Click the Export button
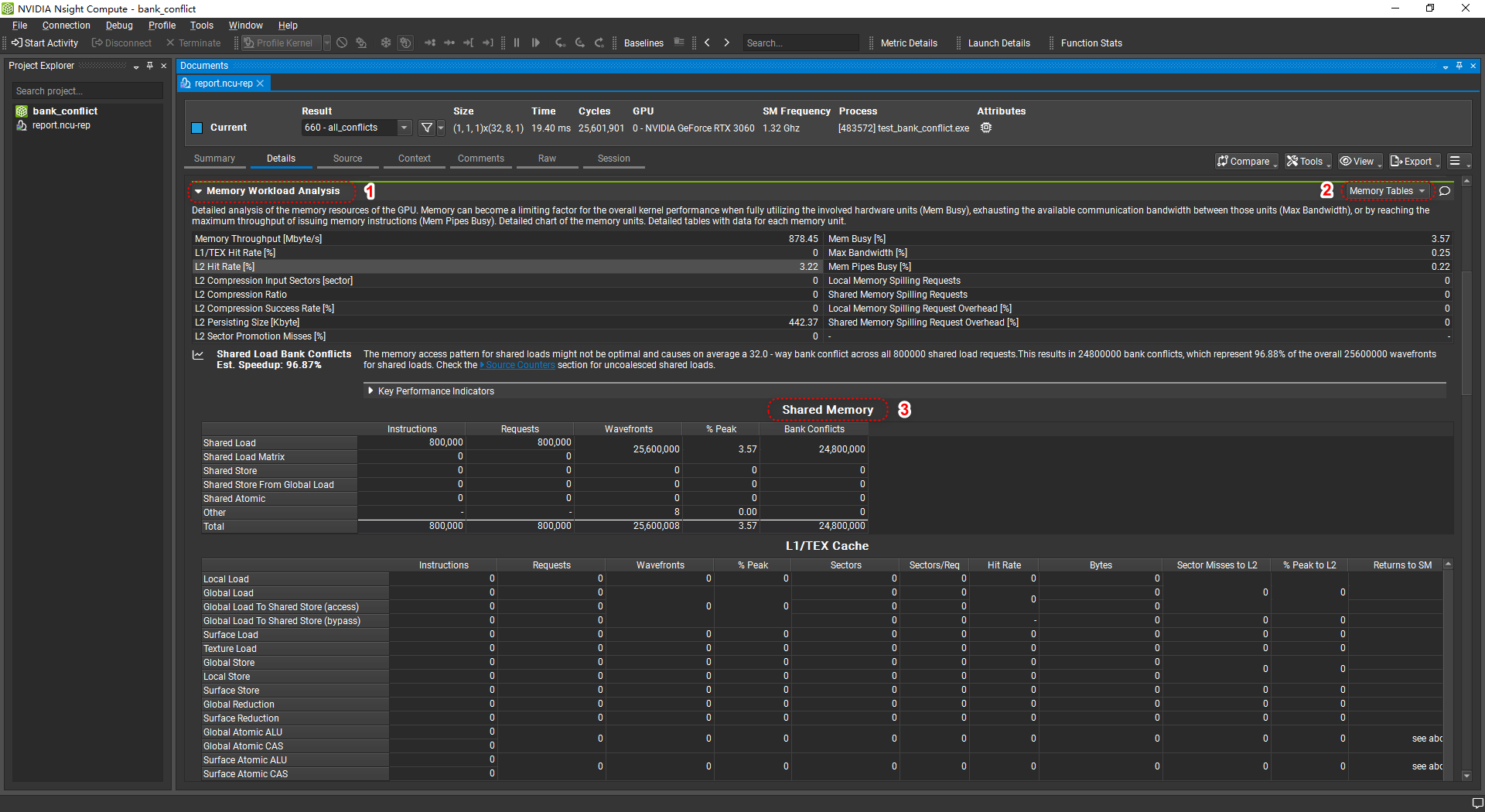 point(1413,161)
